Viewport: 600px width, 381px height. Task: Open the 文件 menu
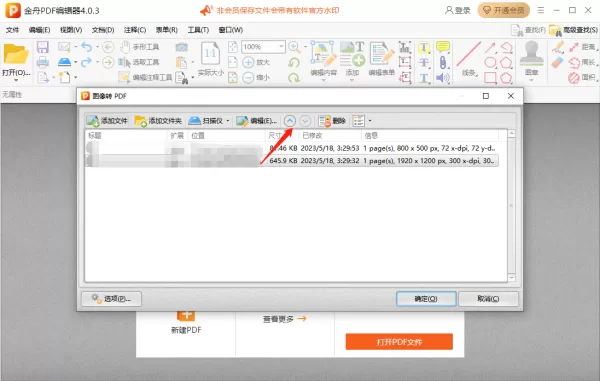click(12, 30)
